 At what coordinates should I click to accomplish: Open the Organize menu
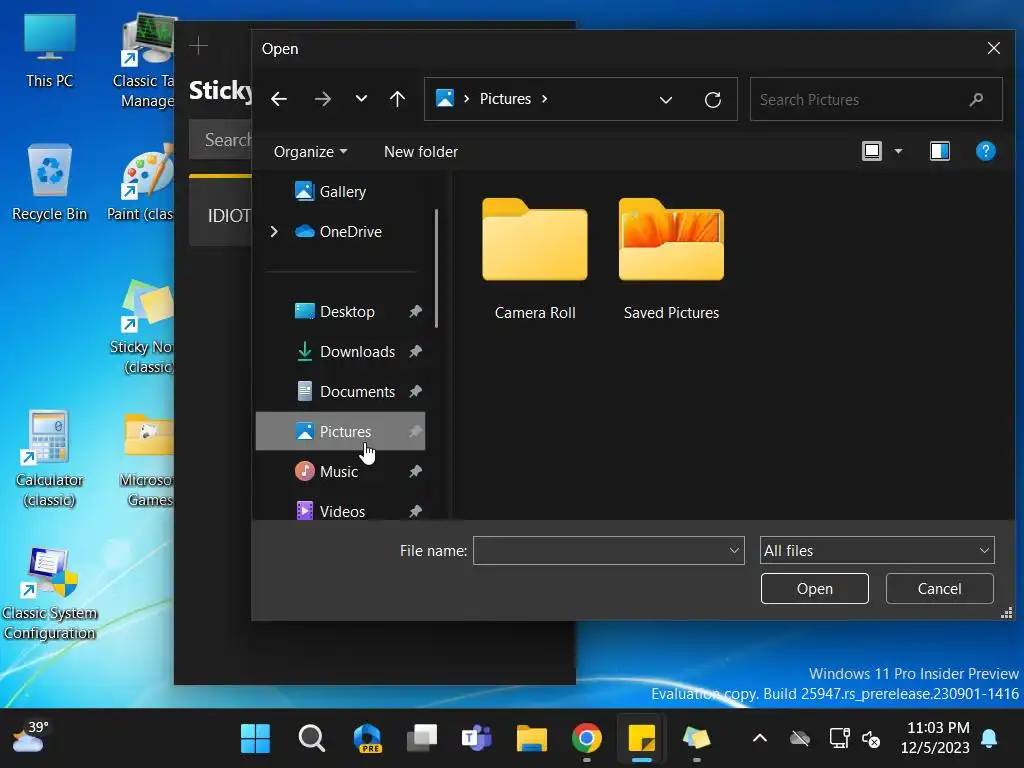[310, 152]
